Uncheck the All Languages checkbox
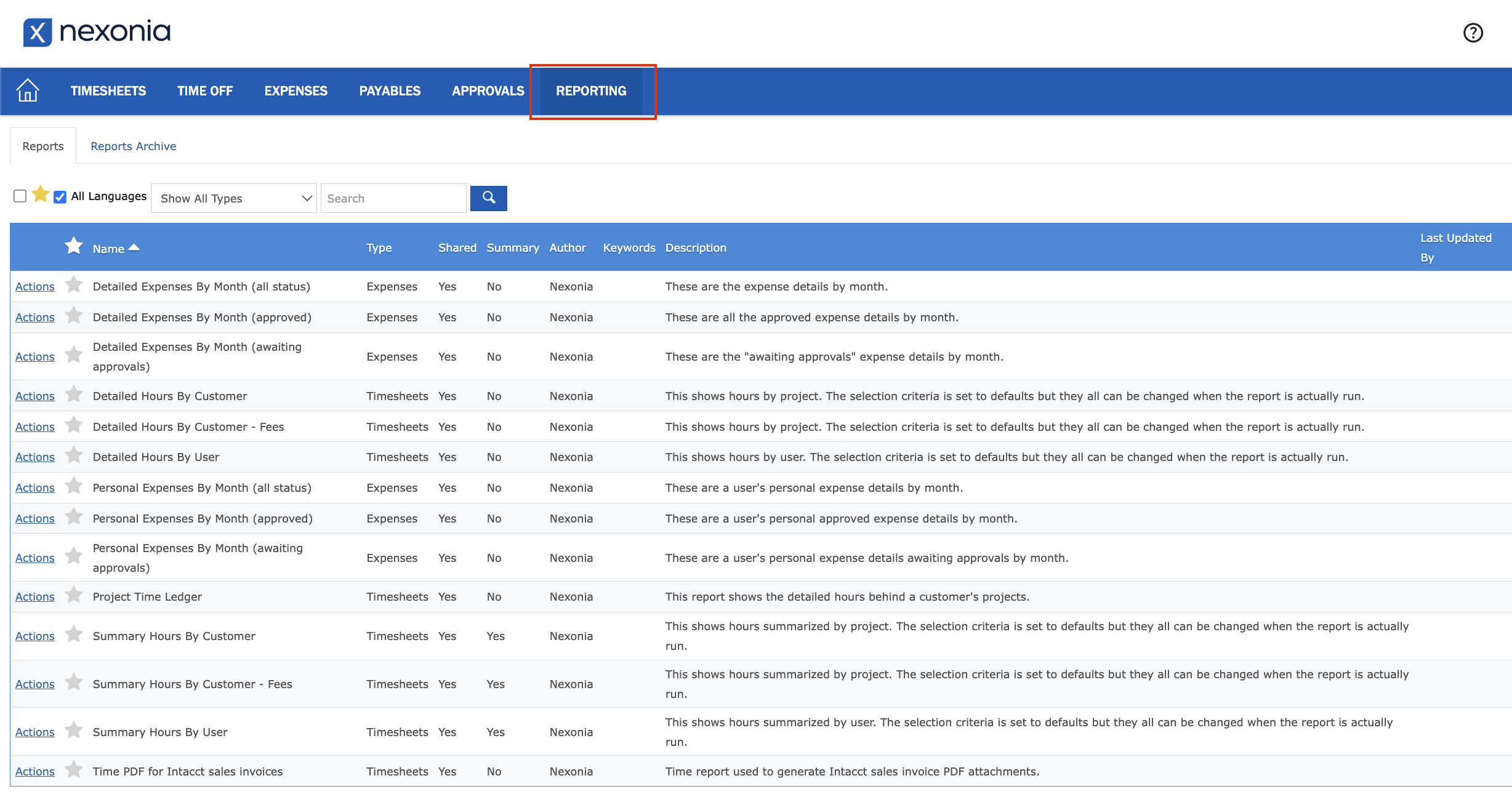1512x805 pixels. click(60, 197)
